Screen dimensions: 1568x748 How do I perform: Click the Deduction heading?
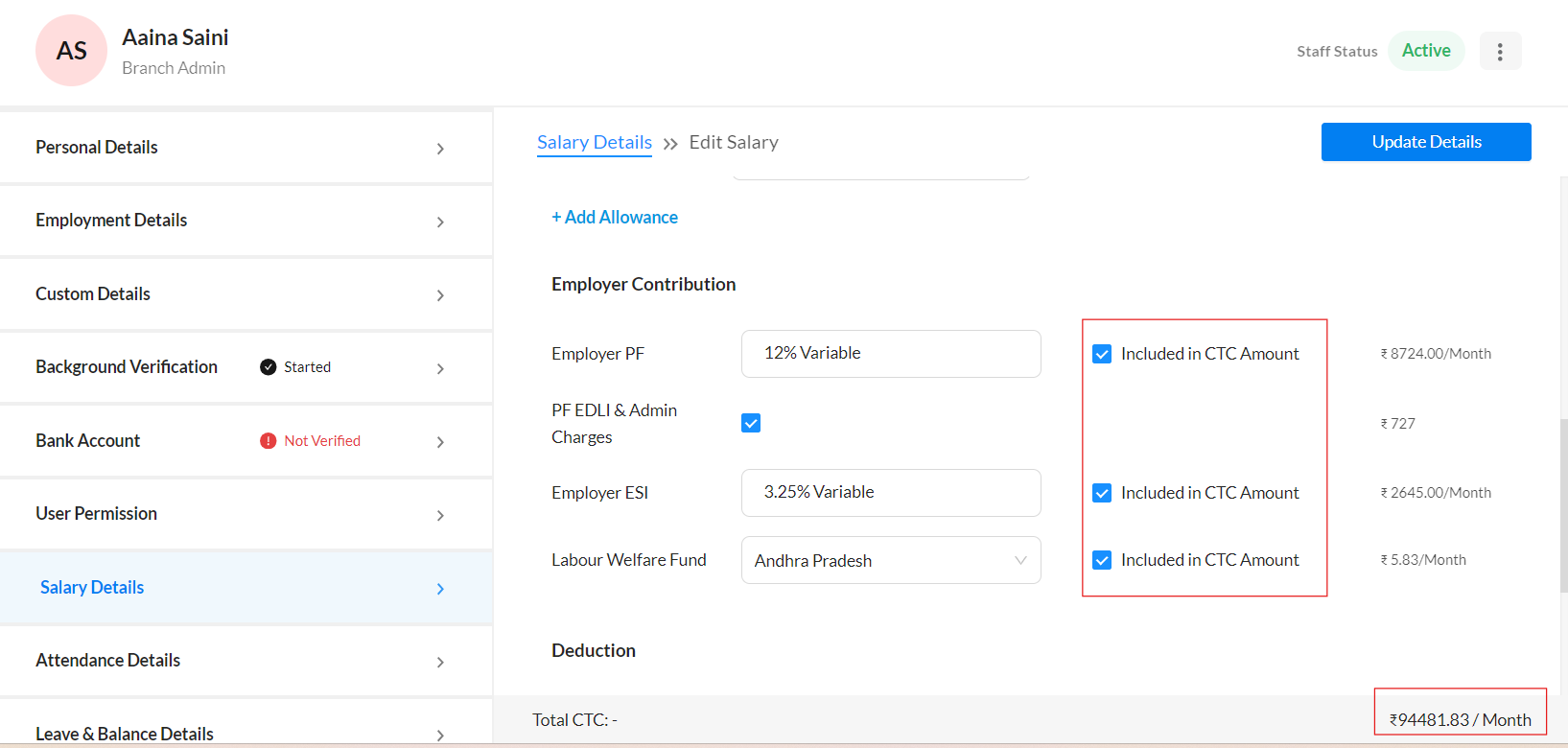594,651
